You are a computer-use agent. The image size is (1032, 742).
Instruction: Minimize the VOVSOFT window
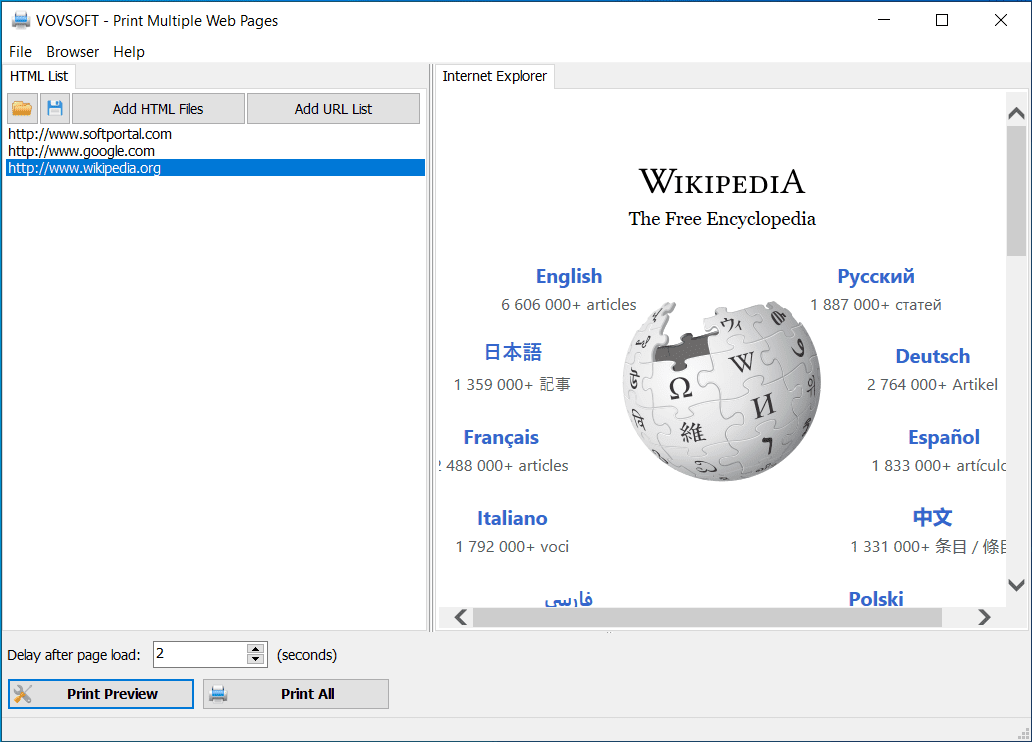884,20
